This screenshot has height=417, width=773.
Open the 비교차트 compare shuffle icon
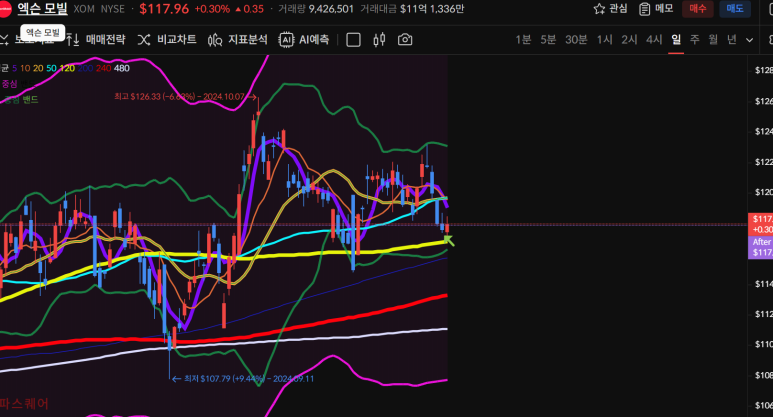tap(143, 40)
